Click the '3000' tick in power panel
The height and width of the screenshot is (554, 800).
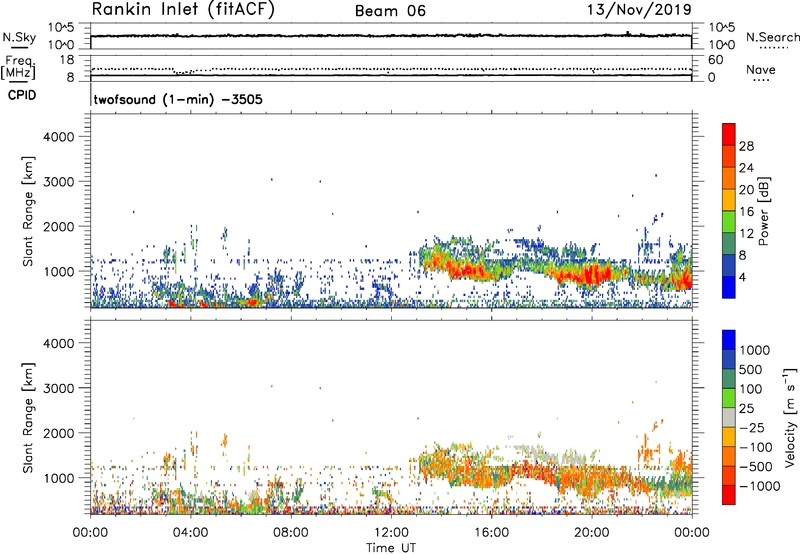coord(58,182)
